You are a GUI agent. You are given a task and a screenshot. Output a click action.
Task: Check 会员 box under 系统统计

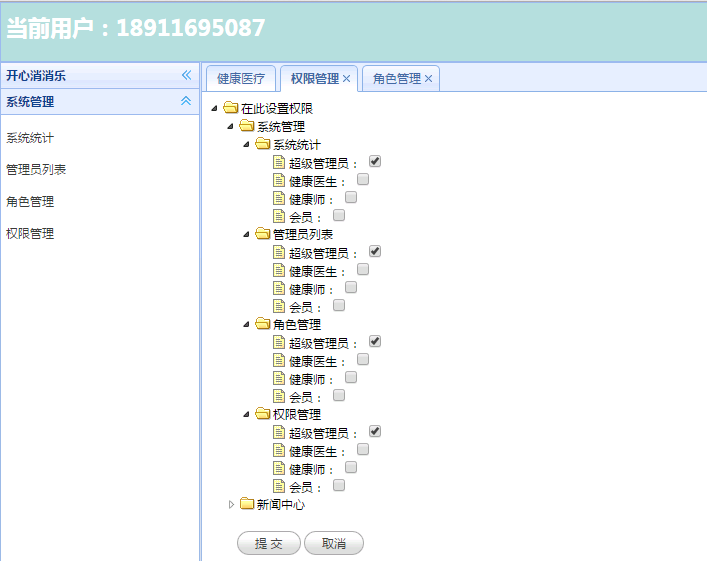339,215
